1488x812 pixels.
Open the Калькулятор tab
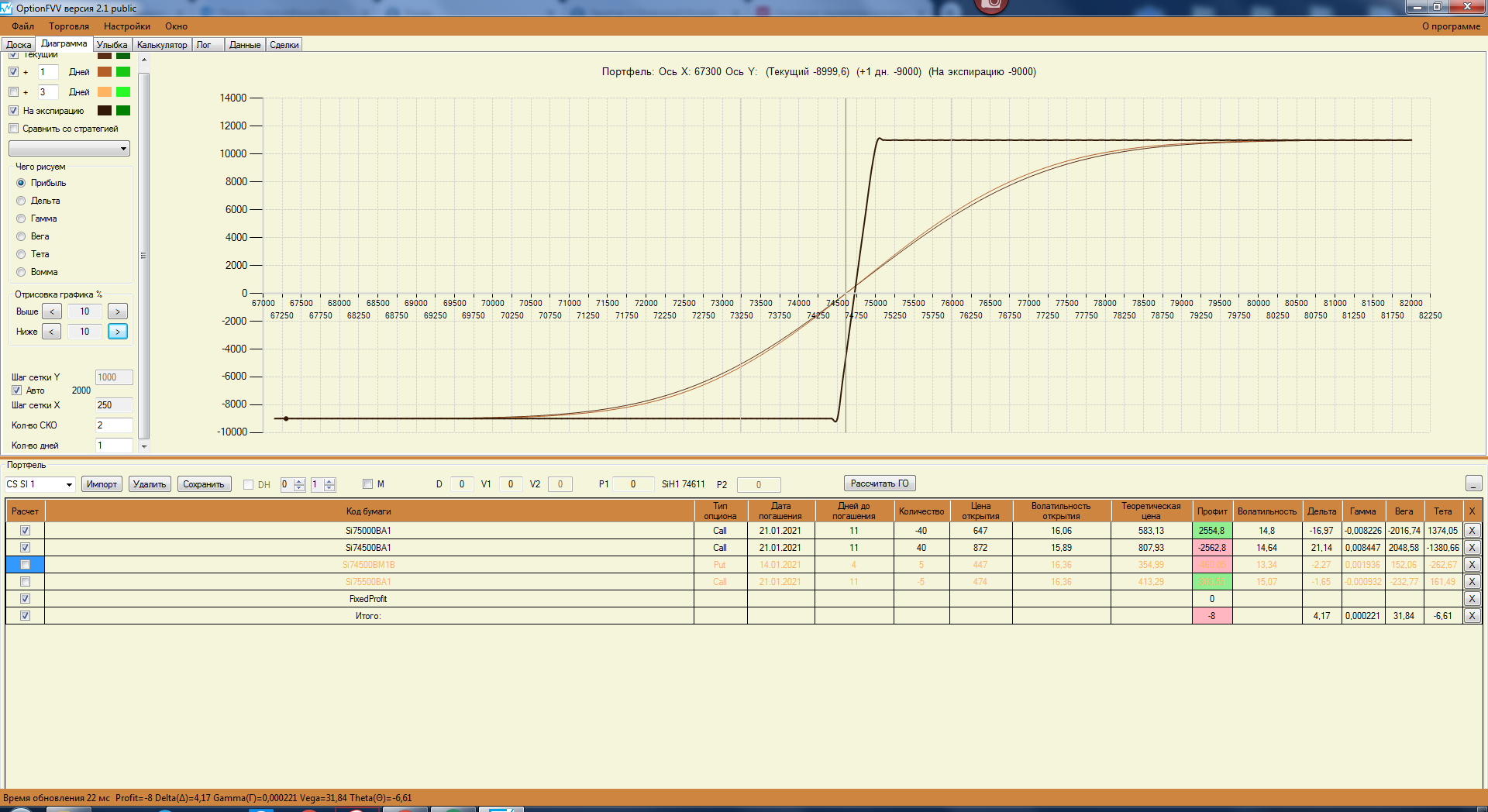tap(162, 45)
